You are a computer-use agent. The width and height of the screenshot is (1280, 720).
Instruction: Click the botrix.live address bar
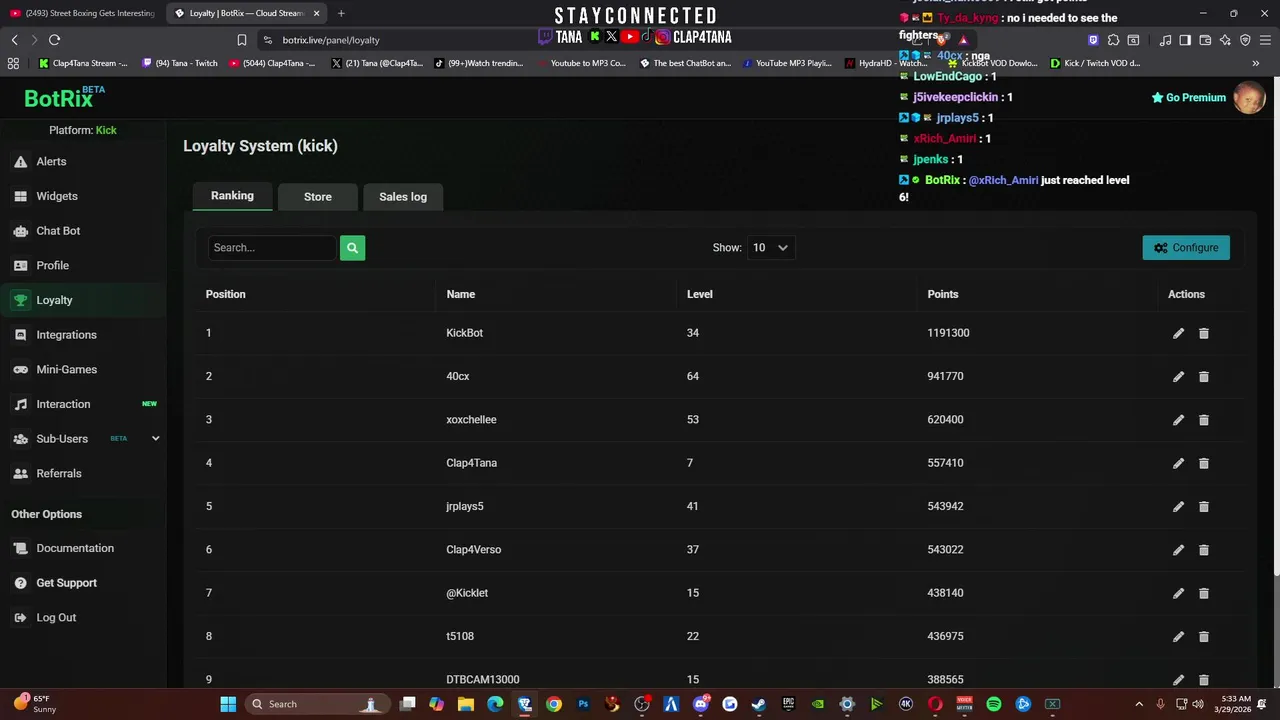330,40
